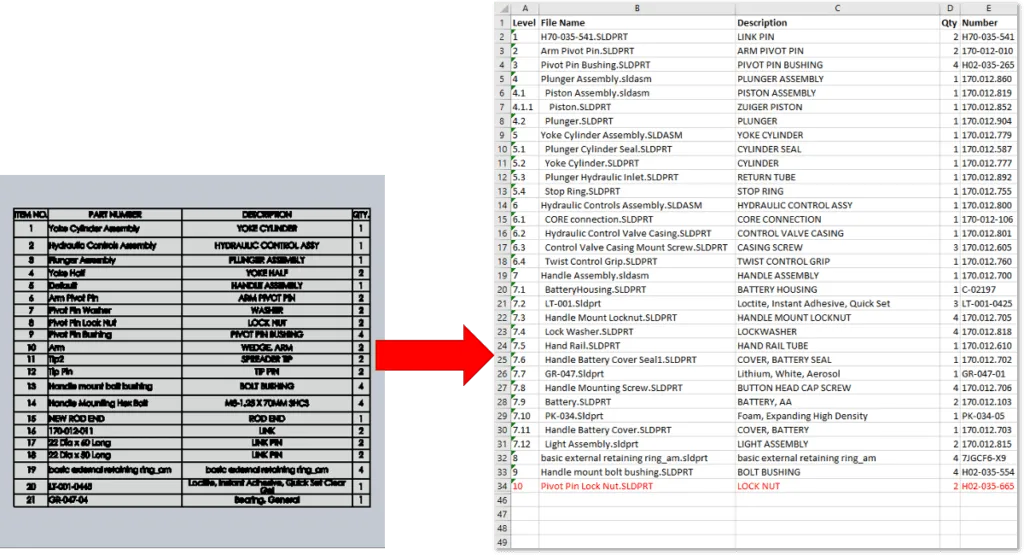Select the column B header

(x=636, y=8)
